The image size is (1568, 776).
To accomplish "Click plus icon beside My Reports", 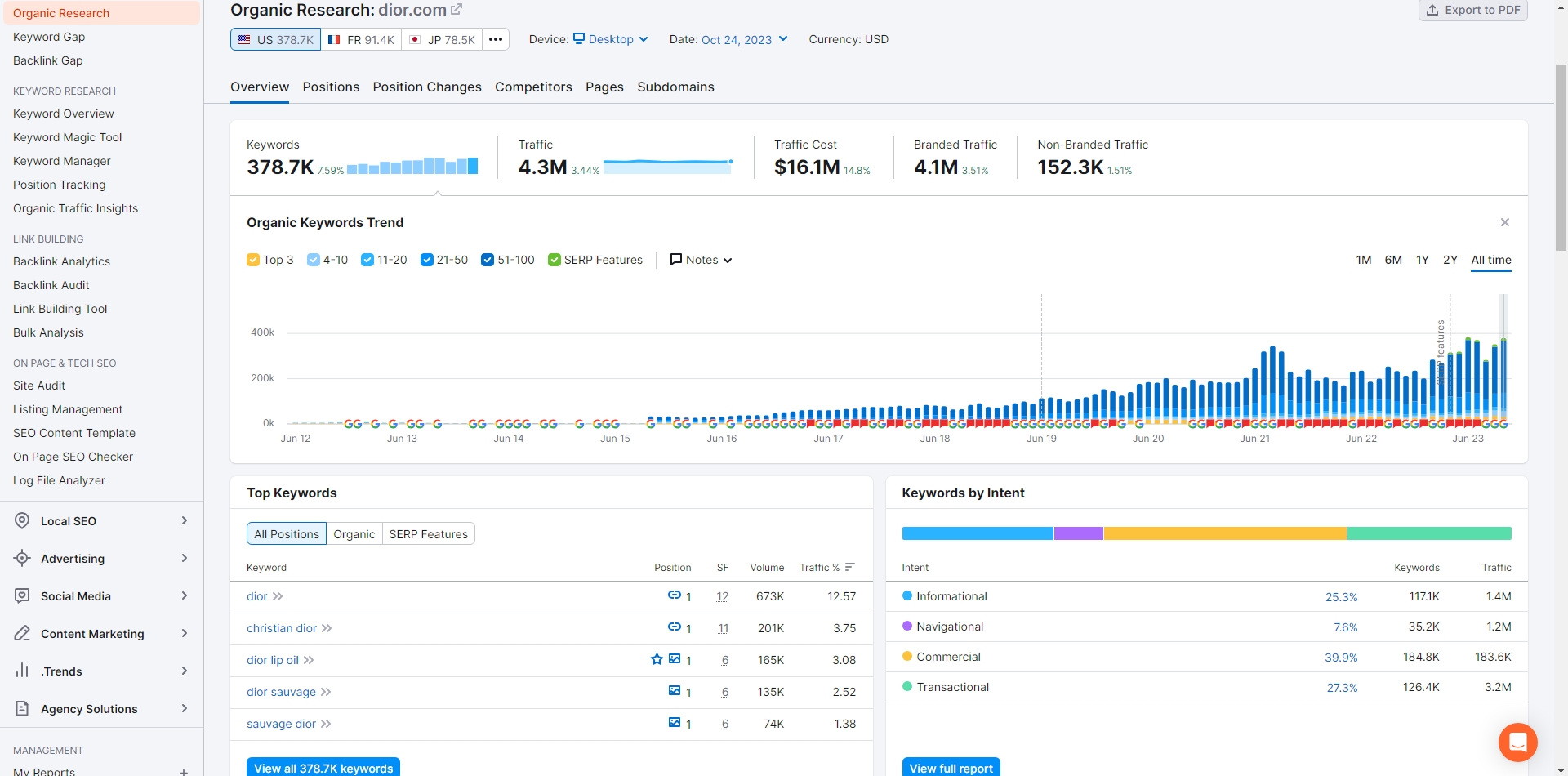I will tap(184, 772).
